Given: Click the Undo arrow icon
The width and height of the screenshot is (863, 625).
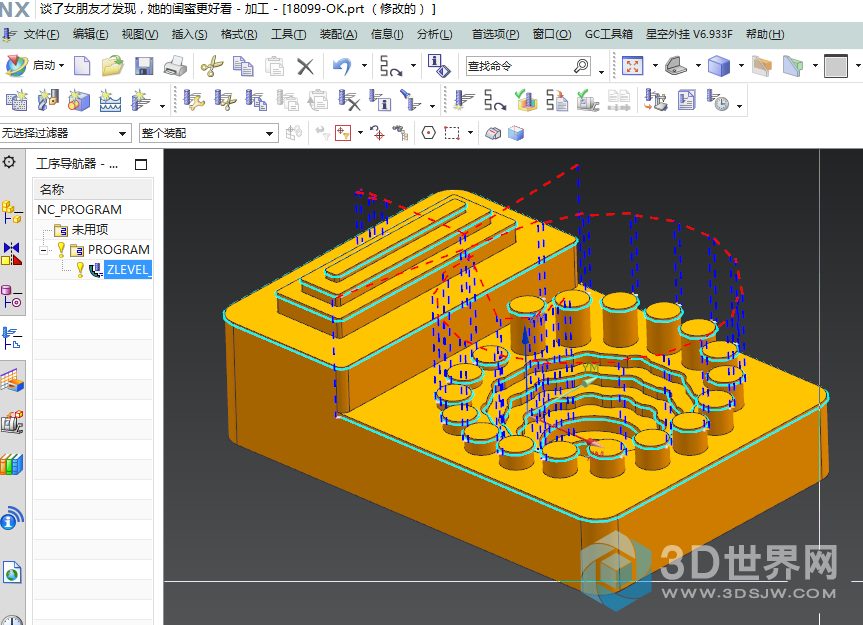Looking at the screenshot, I should (x=342, y=66).
